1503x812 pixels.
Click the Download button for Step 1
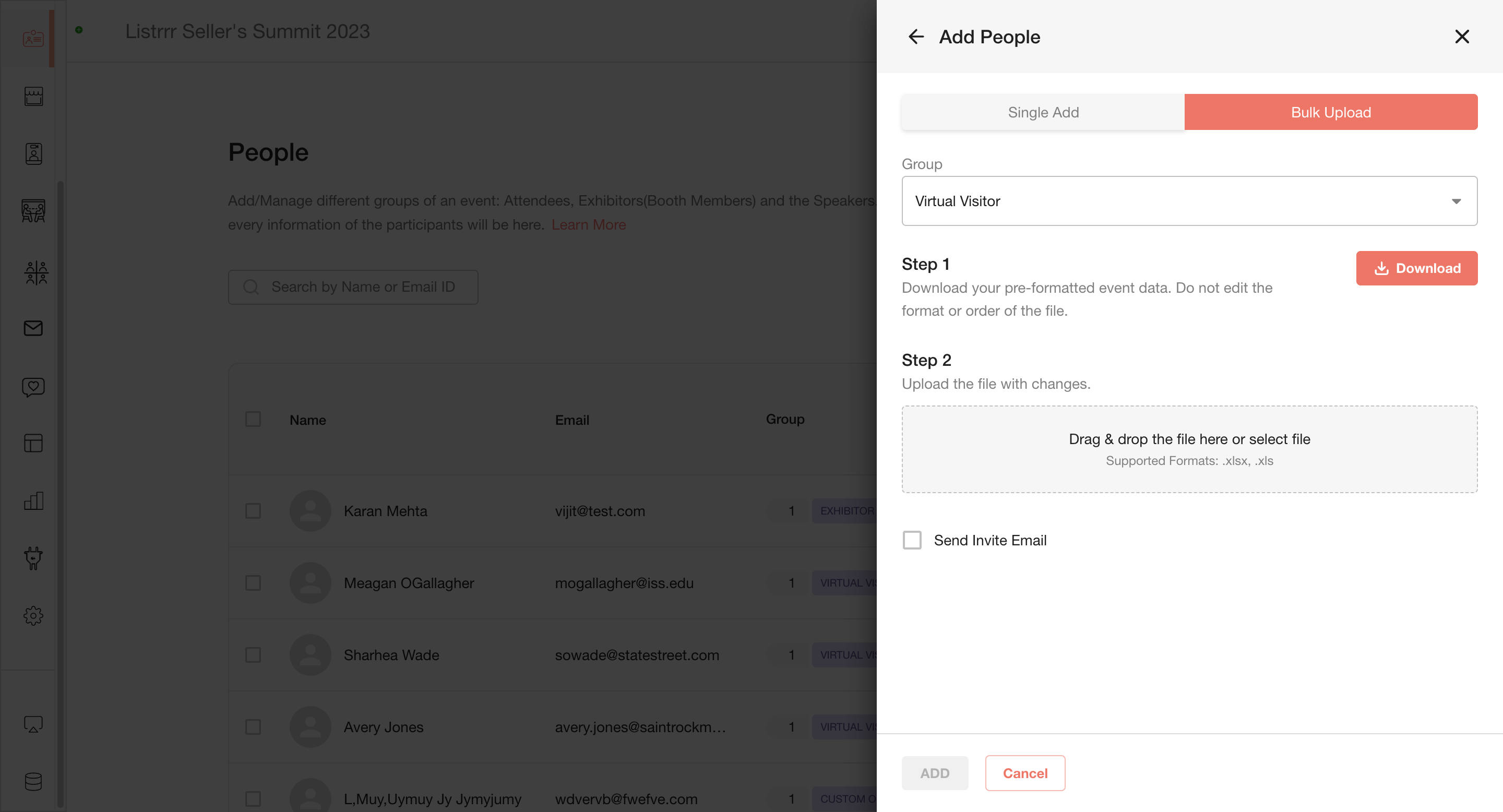coord(1417,268)
